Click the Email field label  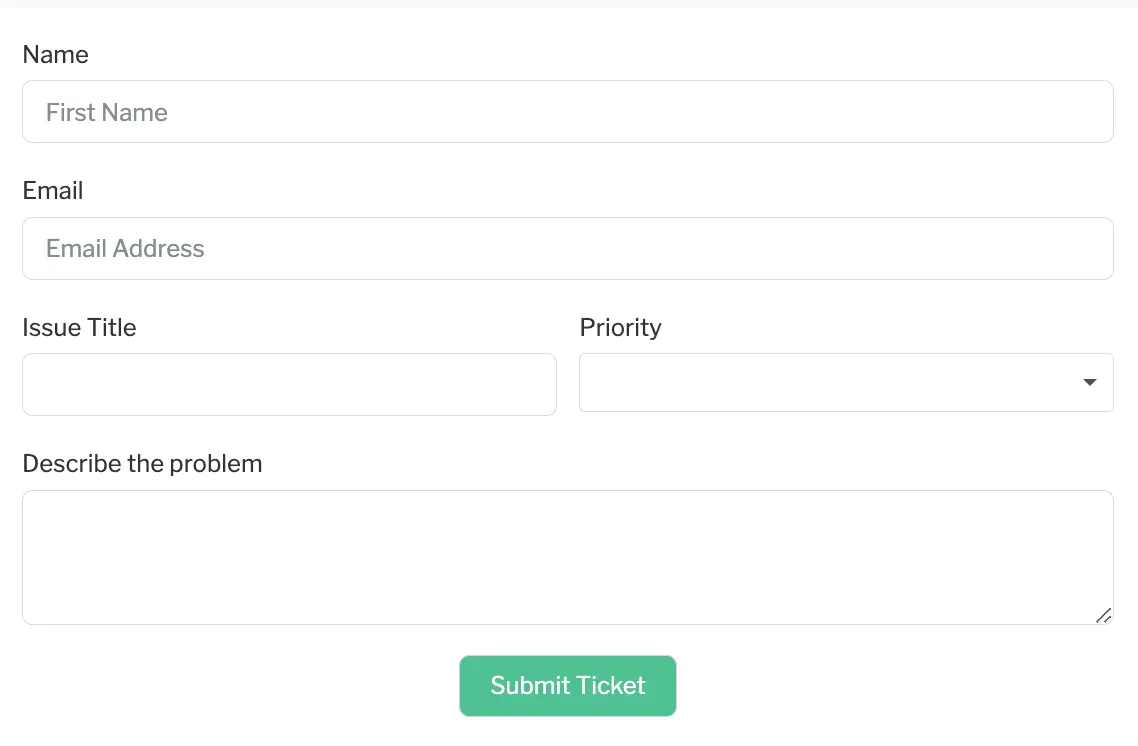(52, 190)
